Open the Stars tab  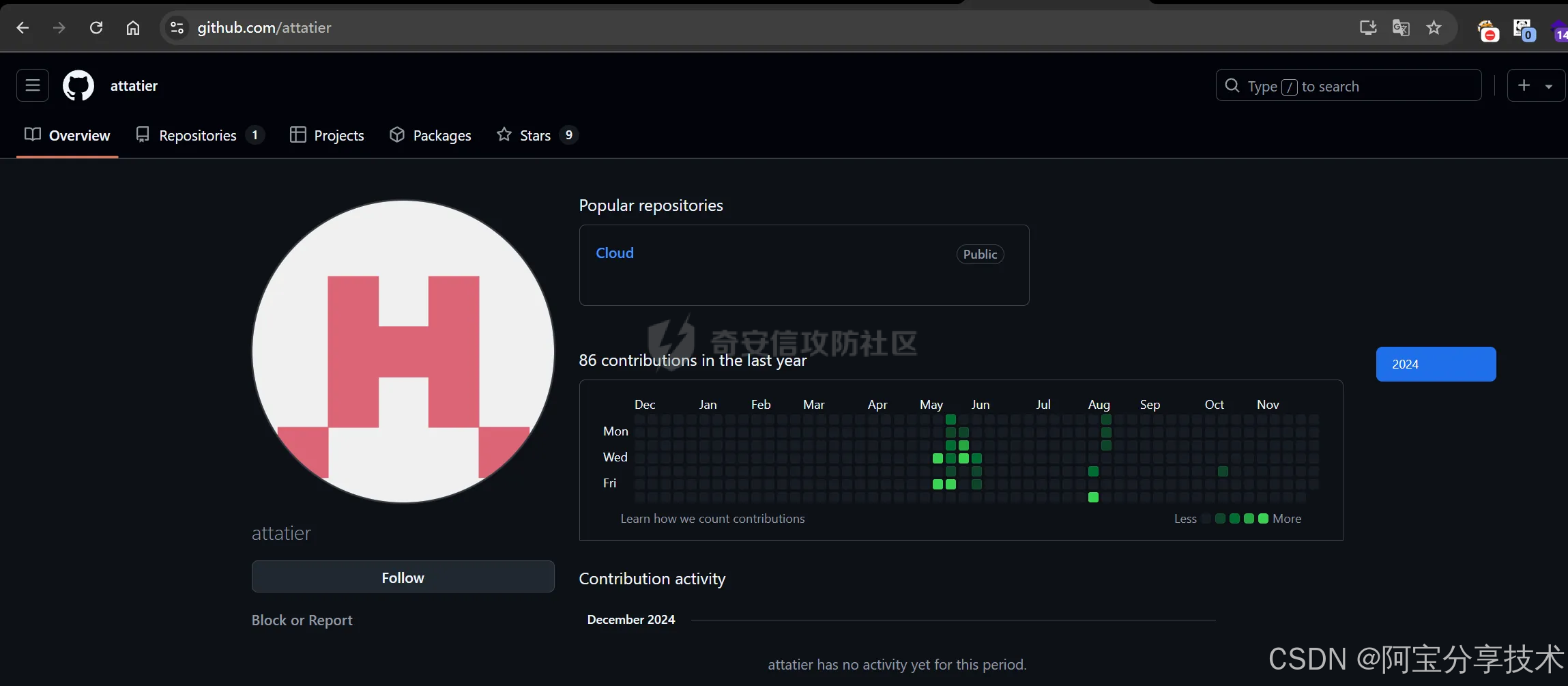click(x=538, y=135)
